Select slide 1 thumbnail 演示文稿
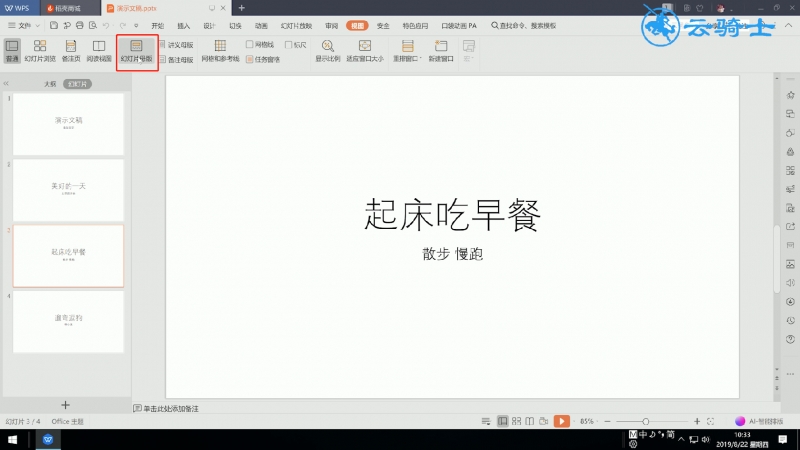This screenshot has height=450, width=800. tap(68, 124)
